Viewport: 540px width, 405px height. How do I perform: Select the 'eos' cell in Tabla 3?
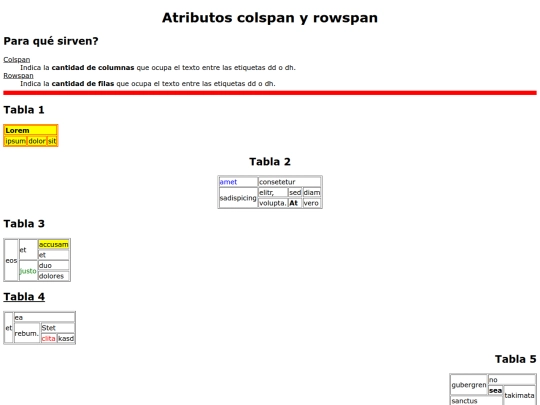(11, 260)
